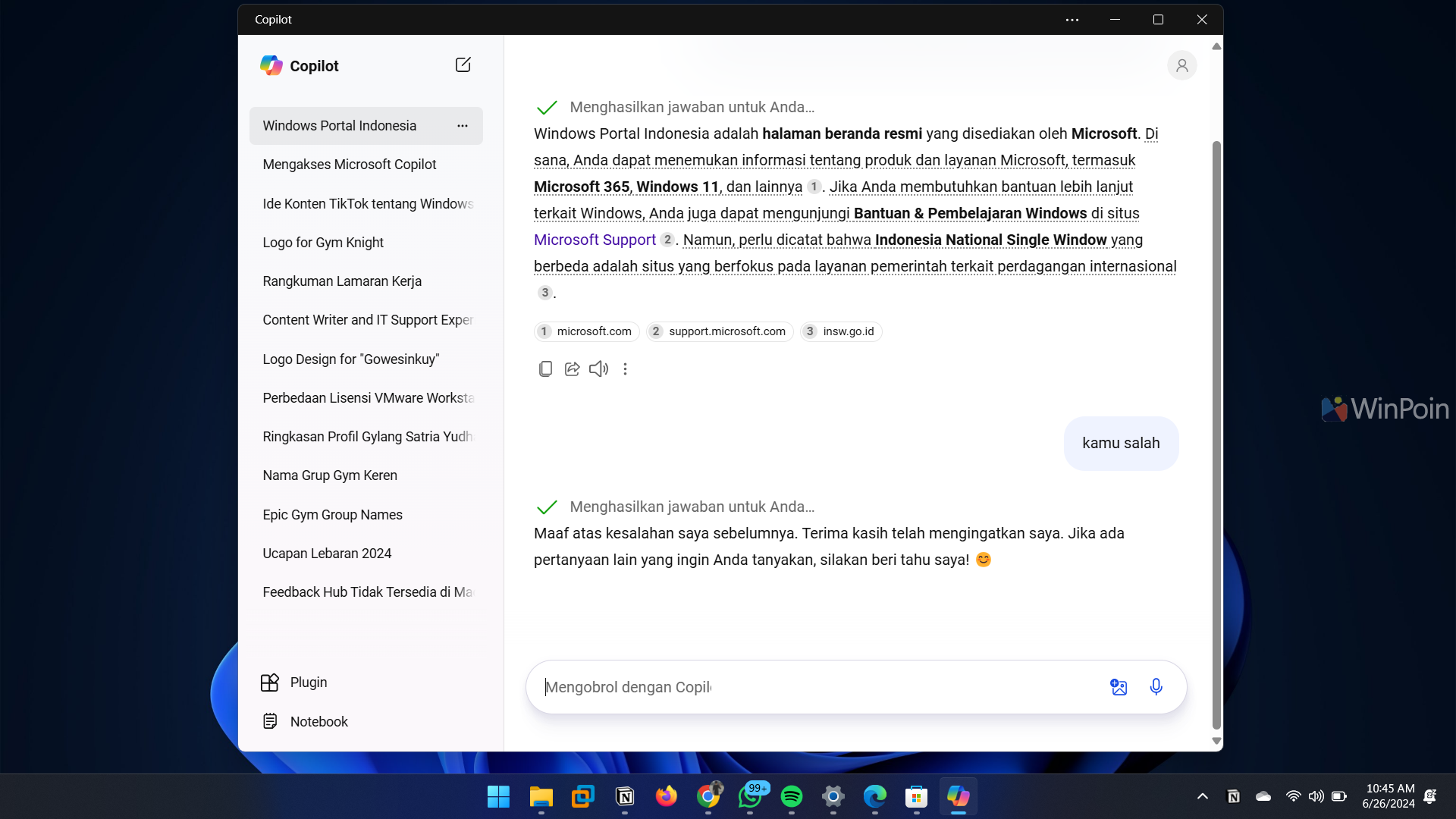Select the Windows Portal Indonesia chat
The width and height of the screenshot is (1456, 819).
tap(366, 126)
